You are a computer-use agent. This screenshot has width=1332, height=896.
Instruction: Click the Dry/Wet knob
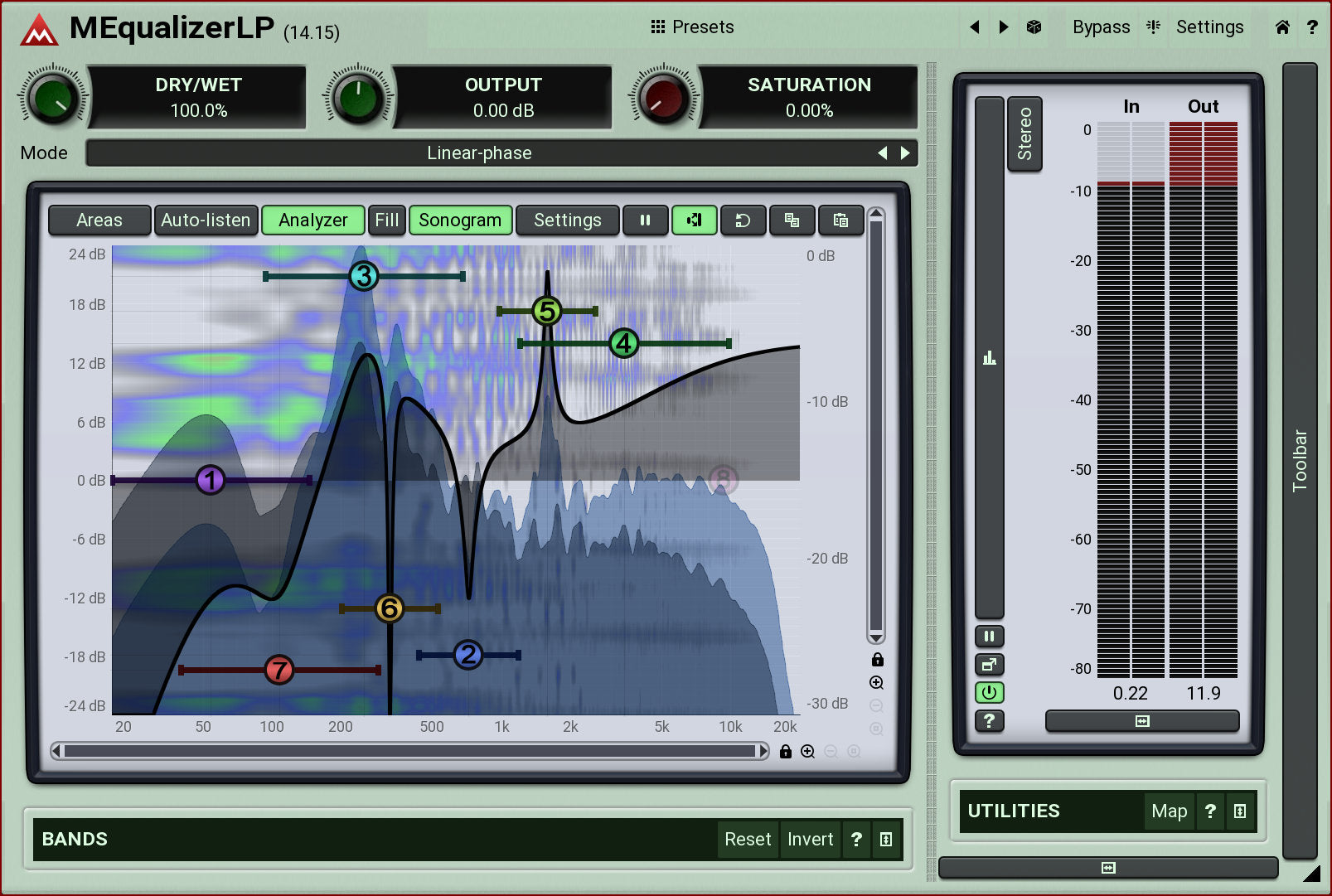pyautogui.click(x=53, y=99)
